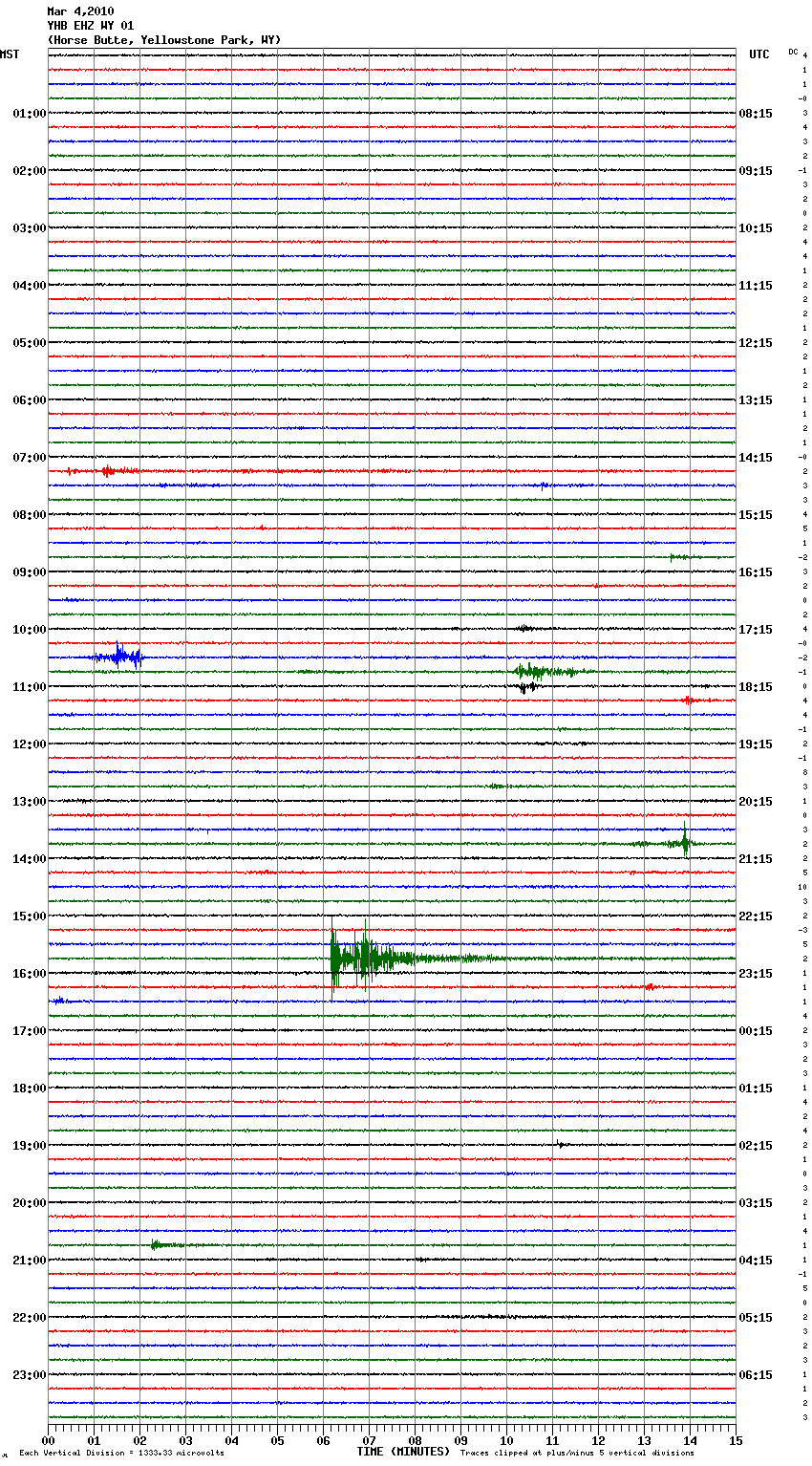Click the 12:15 UTC time label
The height and width of the screenshot is (1466, 812).
pos(756,343)
